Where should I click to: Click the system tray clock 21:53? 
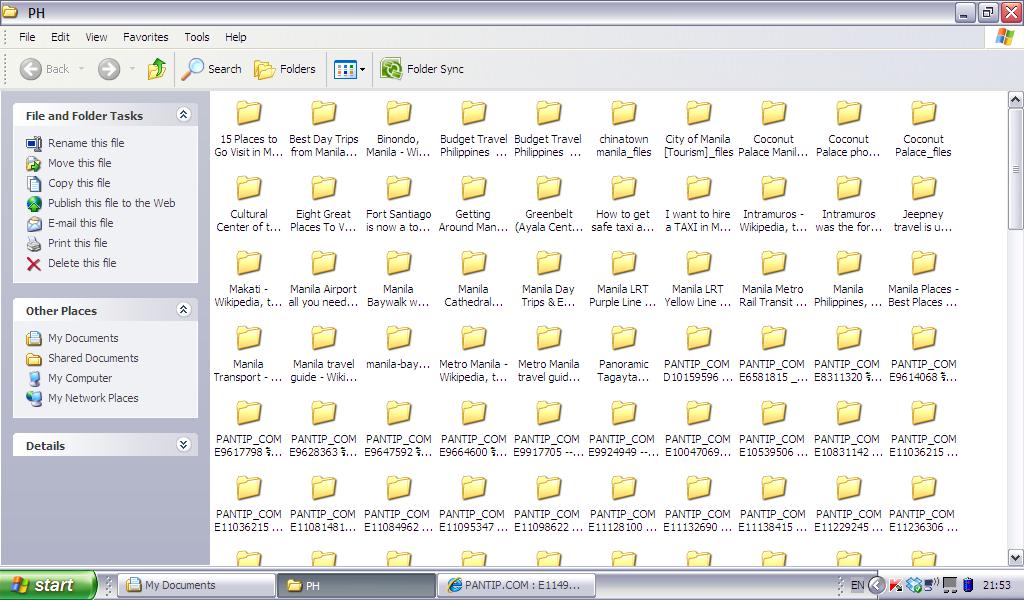tap(997, 585)
